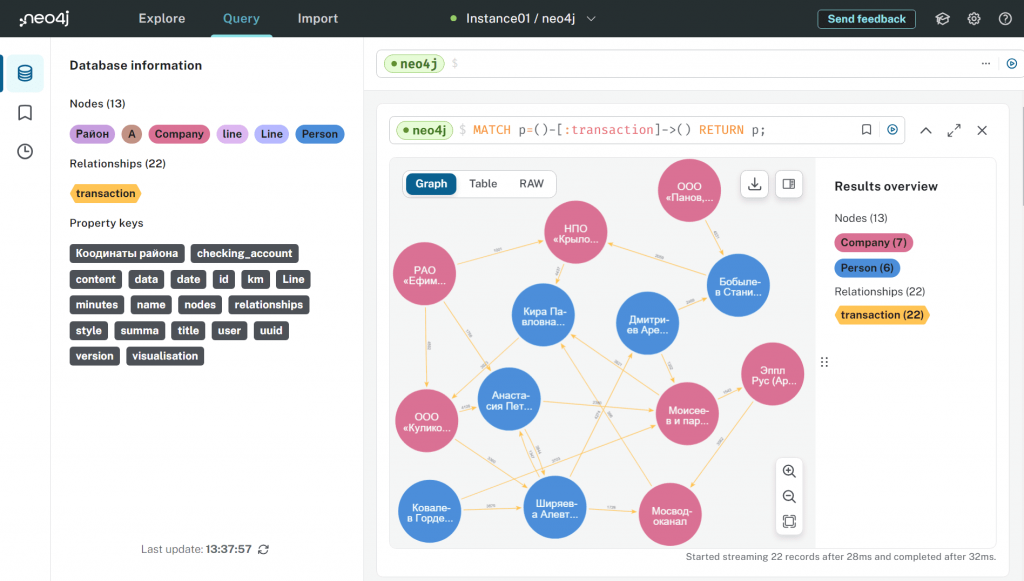Open the three-dot menu in the query editor

click(985, 63)
